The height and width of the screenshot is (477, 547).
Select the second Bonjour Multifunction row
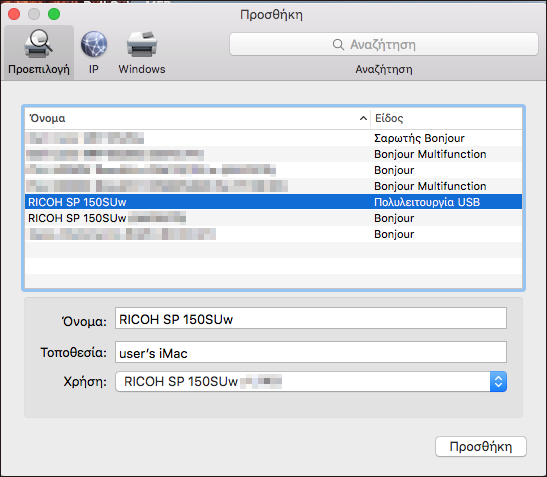(274, 186)
